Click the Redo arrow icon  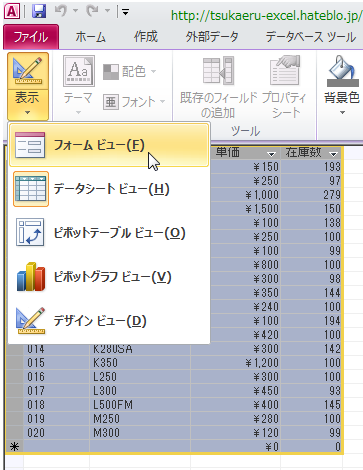(x=92, y=11)
